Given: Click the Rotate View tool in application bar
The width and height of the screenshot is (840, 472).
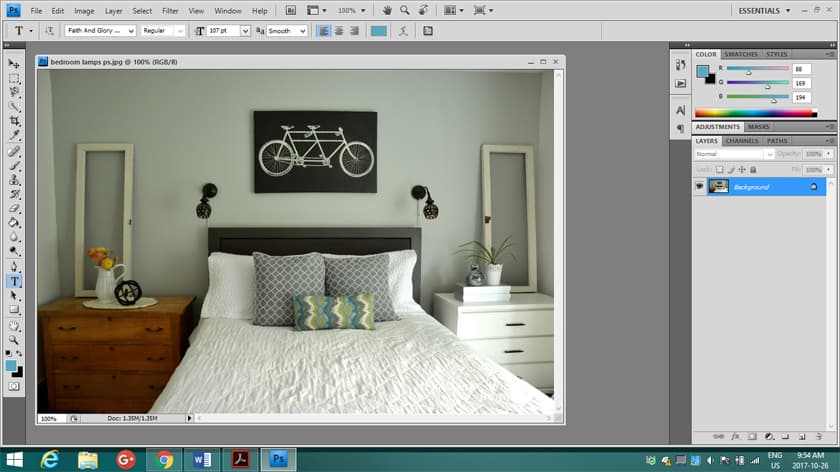Looking at the screenshot, I should pyautogui.click(x=423, y=10).
